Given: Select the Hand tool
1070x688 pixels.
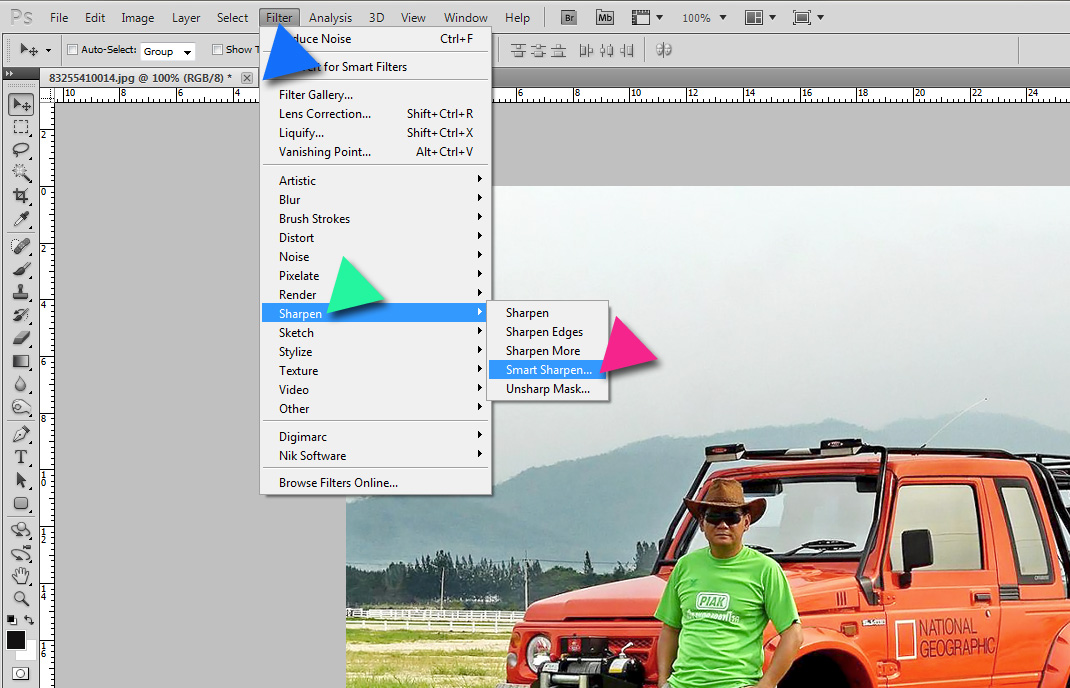Looking at the screenshot, I should point(20,575).
